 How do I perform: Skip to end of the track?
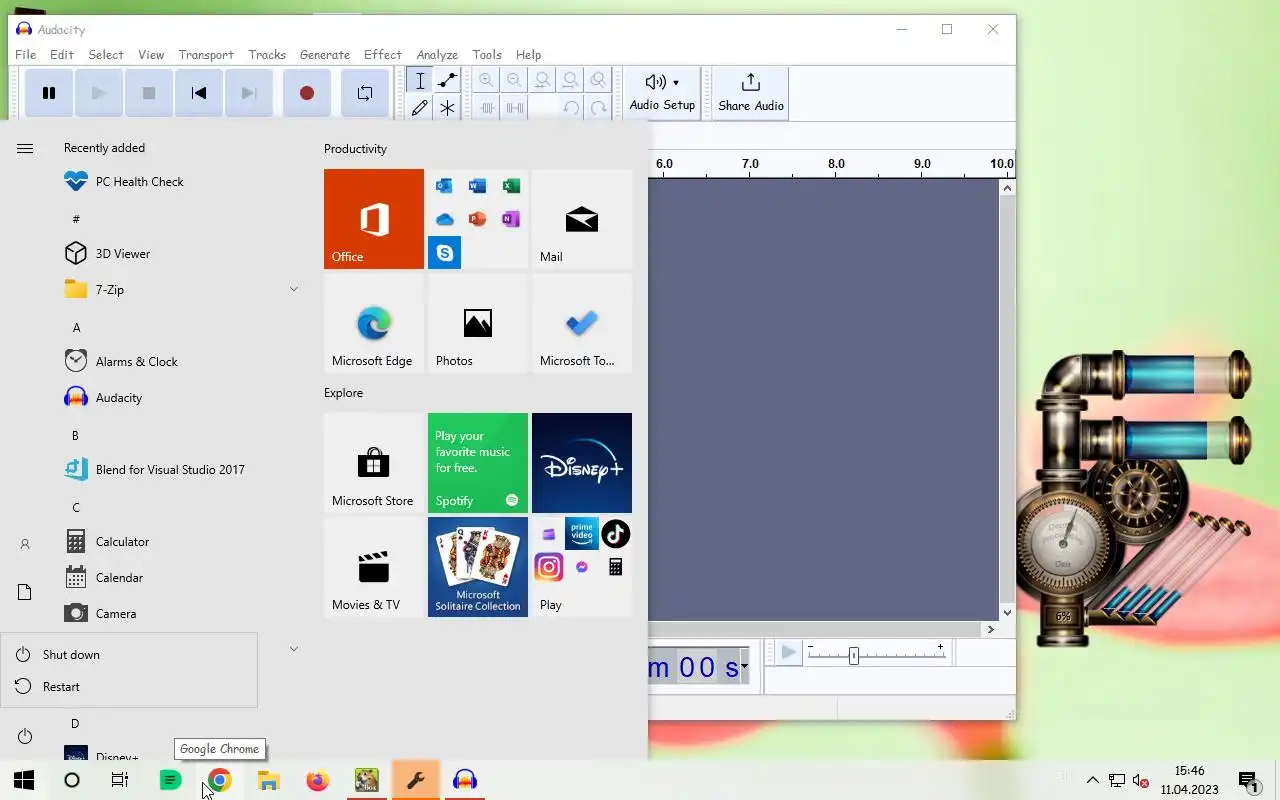[248, 93]
